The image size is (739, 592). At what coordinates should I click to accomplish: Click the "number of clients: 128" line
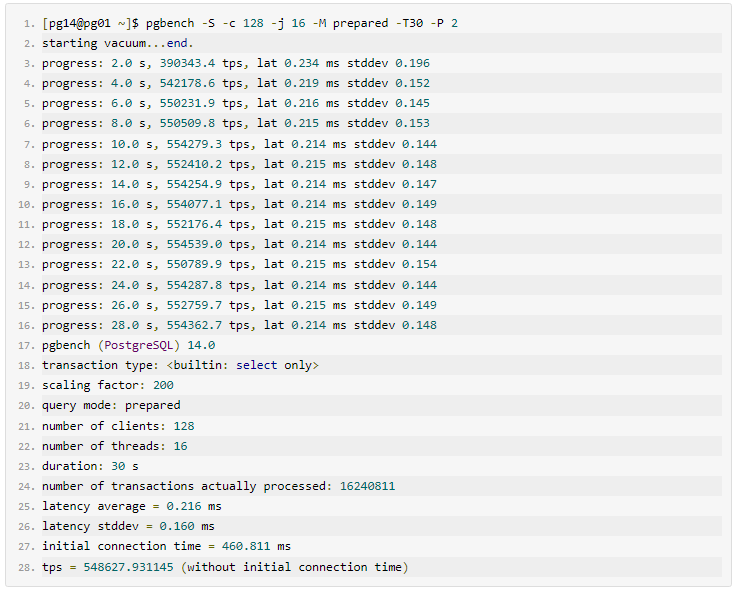[118, 425]
